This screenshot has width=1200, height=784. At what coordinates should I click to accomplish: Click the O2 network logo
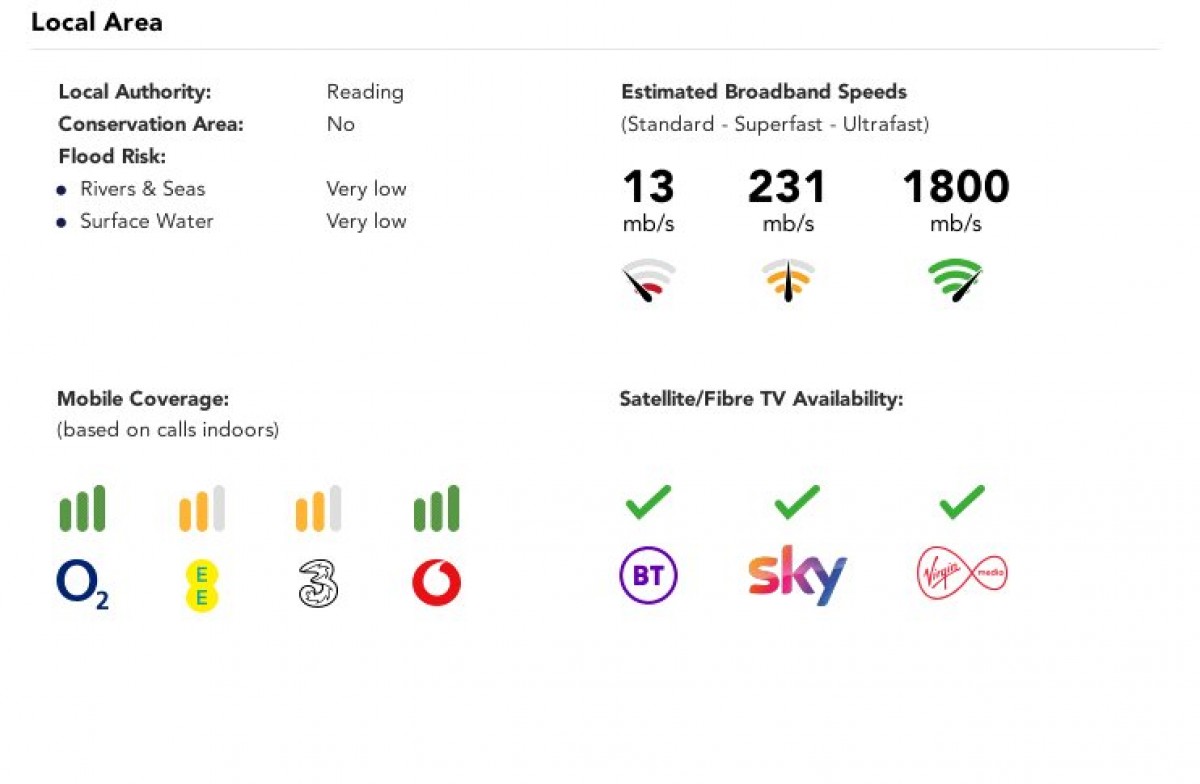point(82,585)
